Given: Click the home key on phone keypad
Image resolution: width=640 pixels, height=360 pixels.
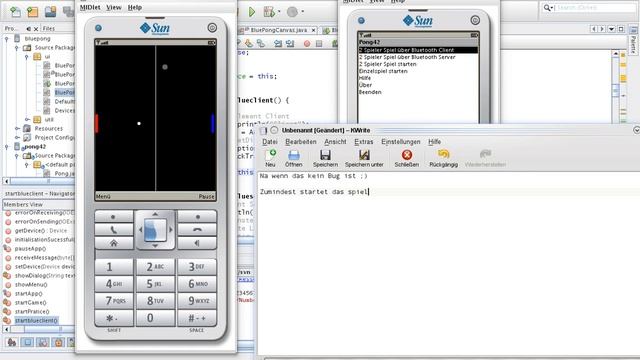Looking at the screenshot, I should click(113, 243).
